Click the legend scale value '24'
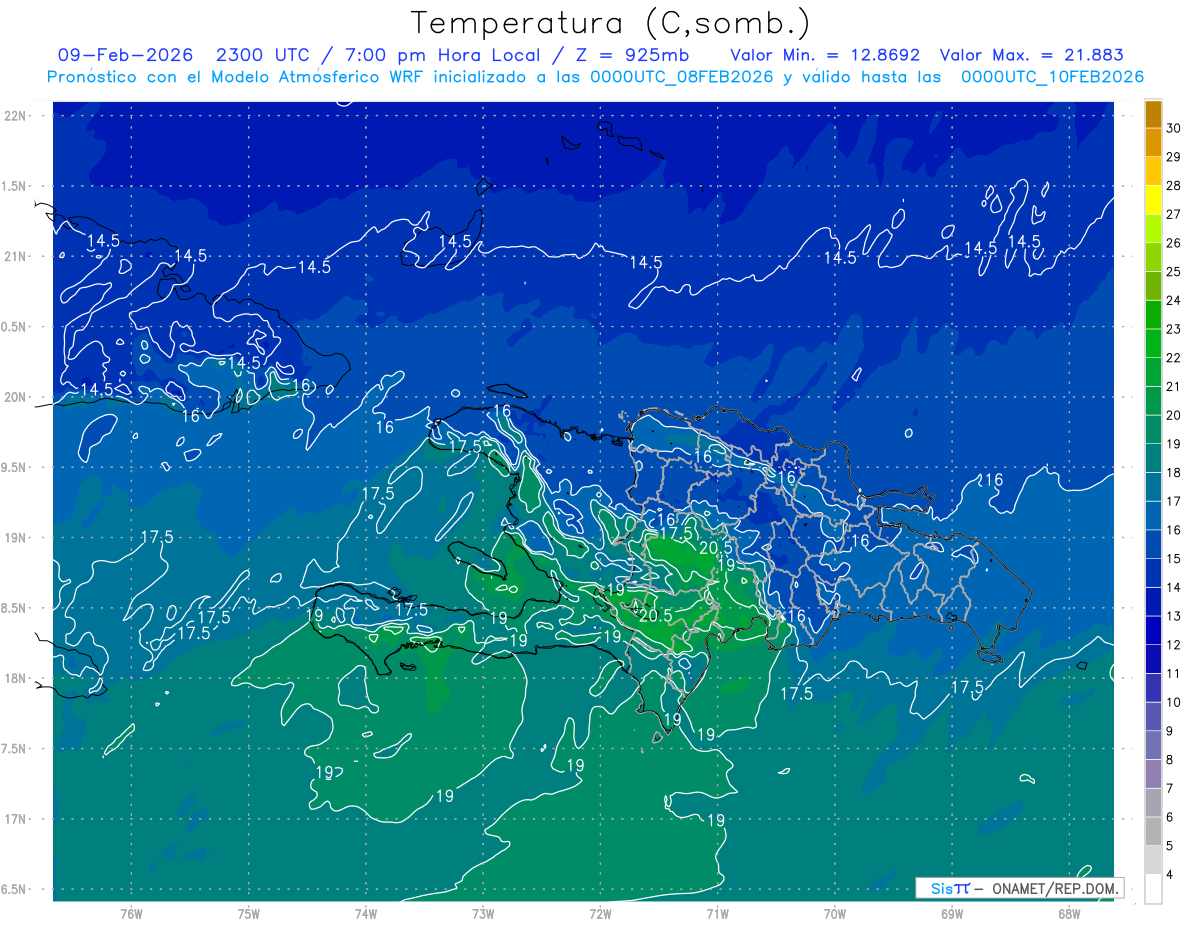This screenshot has height=927, width=1200. click(x=1174, y=300)
